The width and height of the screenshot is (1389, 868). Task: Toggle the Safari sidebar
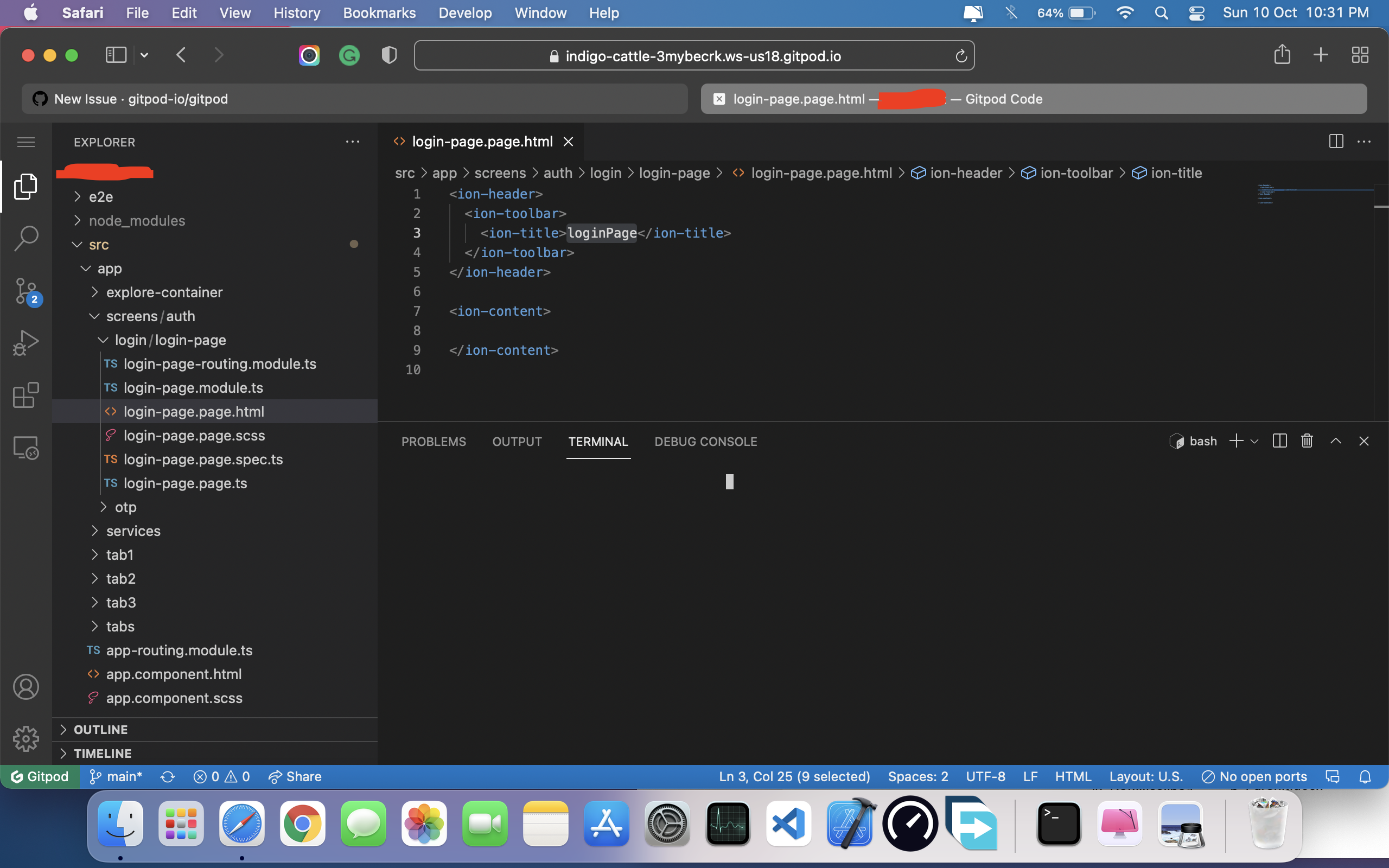pyautogui.click(x=116, y=55)
